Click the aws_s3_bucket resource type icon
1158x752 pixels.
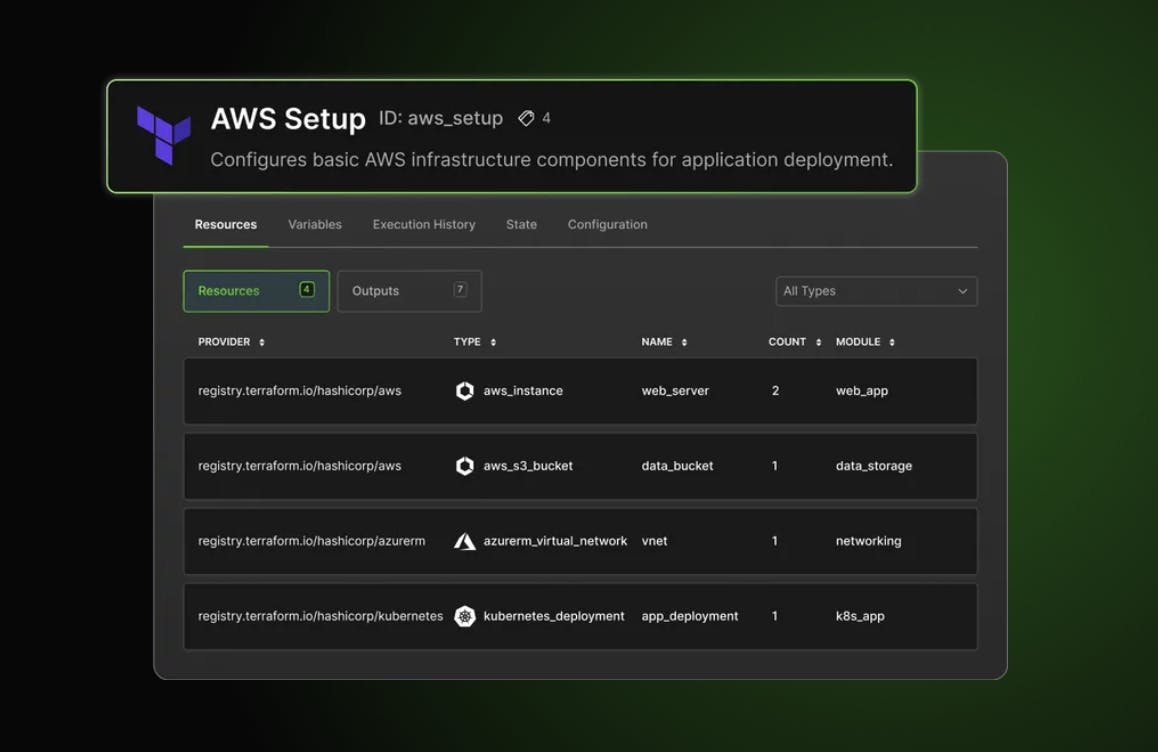pos(464,466)
